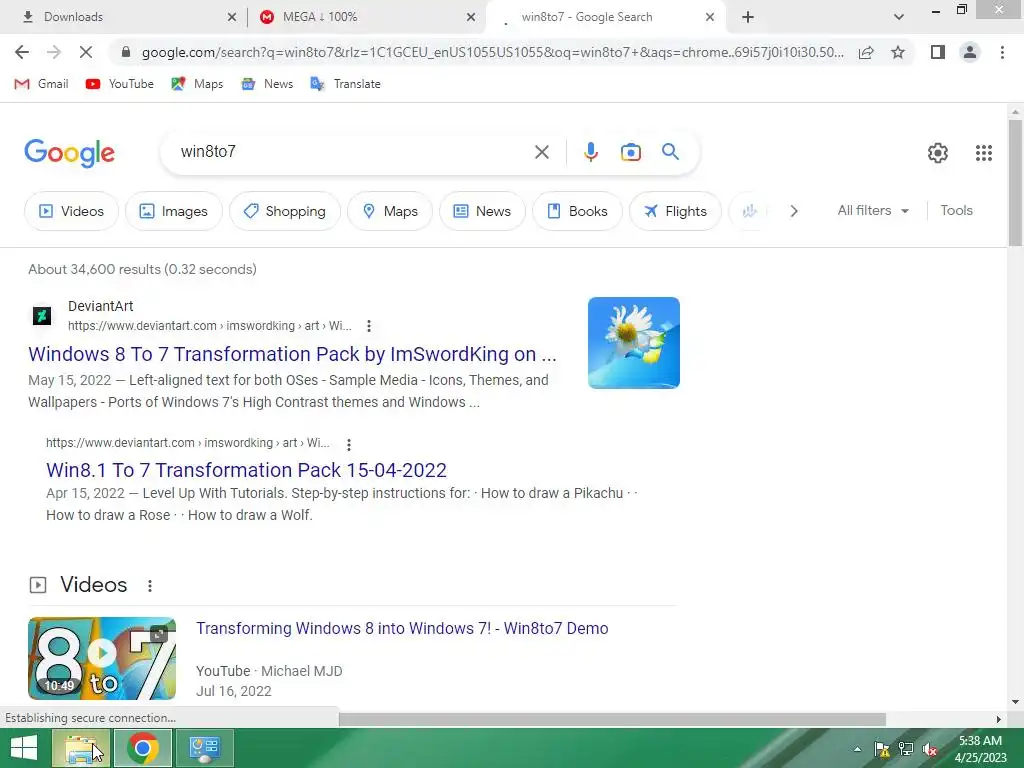Open Google quick settings gear
The image size is (1024, 768).
point(938,153)
